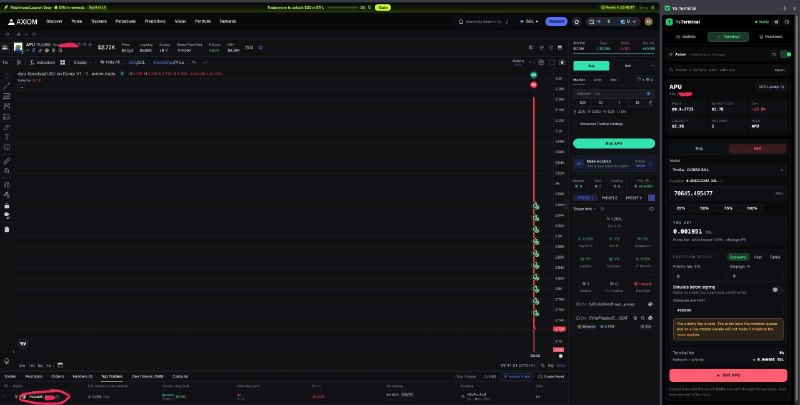
Task: Switch to the Top Traders tab
Action: [111, 376]
